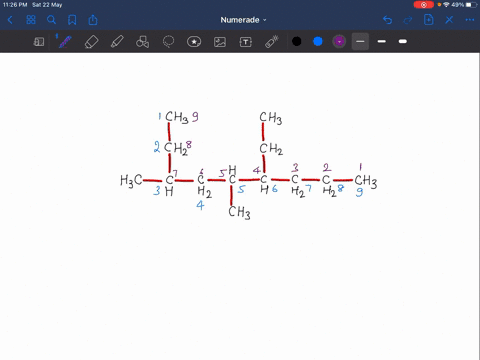This screenshot has height=360, width=480.
Task: Bookmark this page
Action: point(72,20)
